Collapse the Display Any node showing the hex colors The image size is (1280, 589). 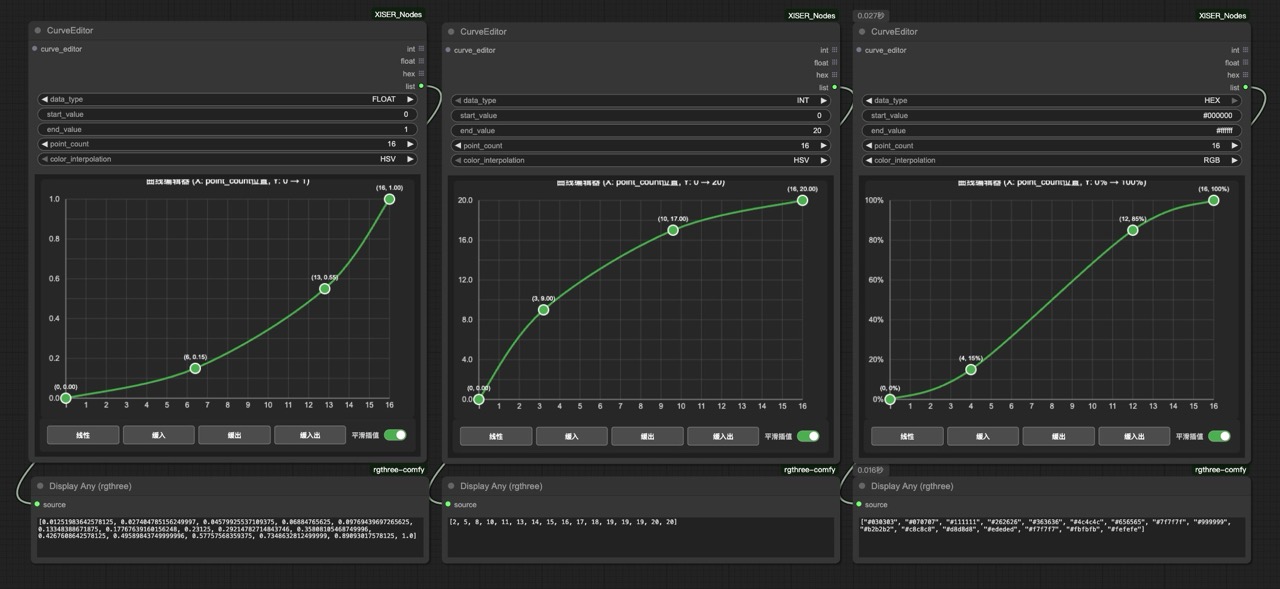[862, 486]
